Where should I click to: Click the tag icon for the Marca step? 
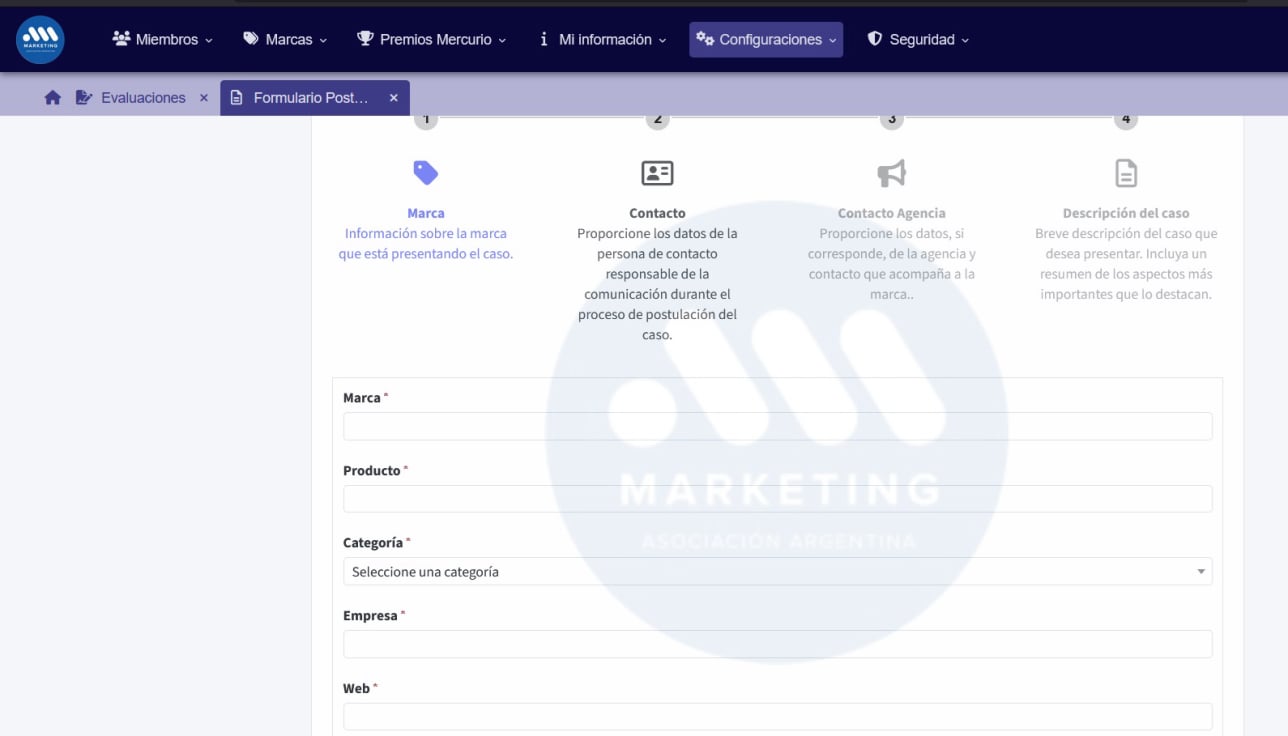(x=426, y=171)
